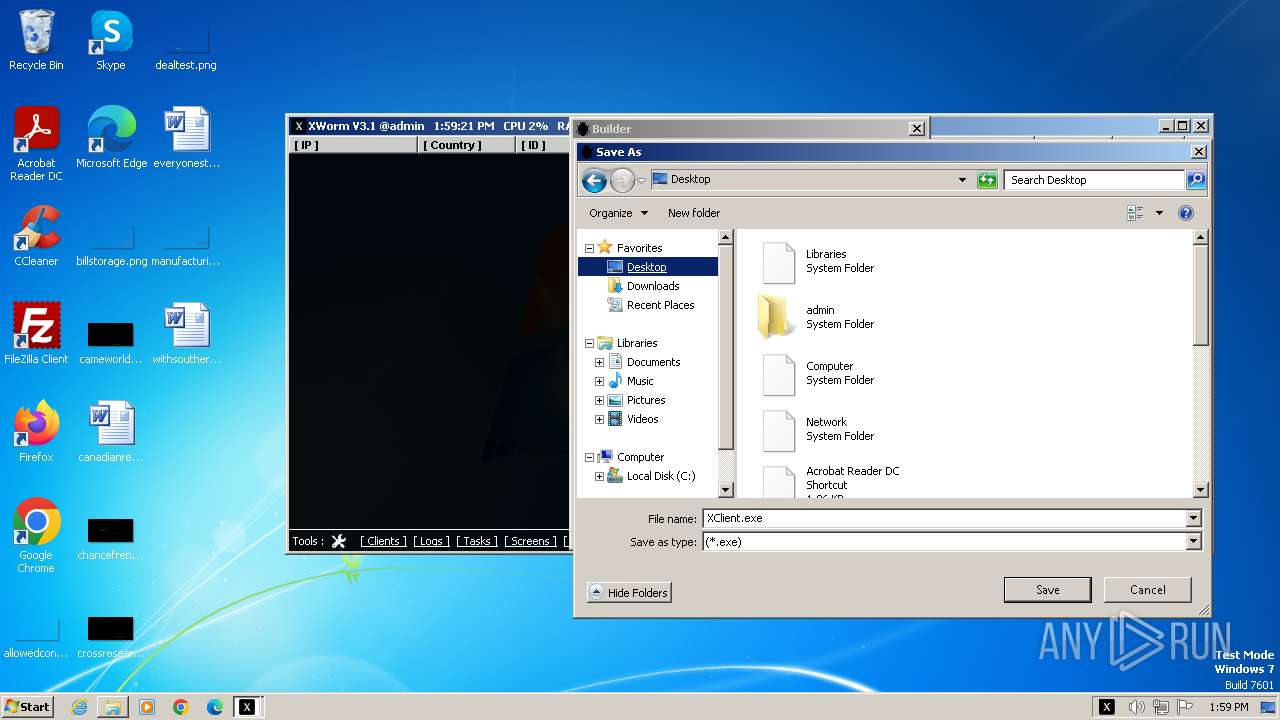Collapse the Computer tree node
Screen dimensions: 1280x720
589,457
